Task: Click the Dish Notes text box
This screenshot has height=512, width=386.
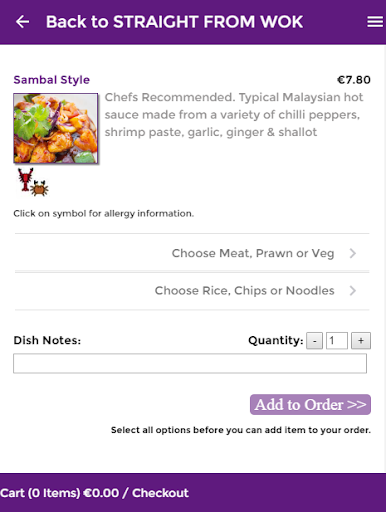Action: point(190,363)
